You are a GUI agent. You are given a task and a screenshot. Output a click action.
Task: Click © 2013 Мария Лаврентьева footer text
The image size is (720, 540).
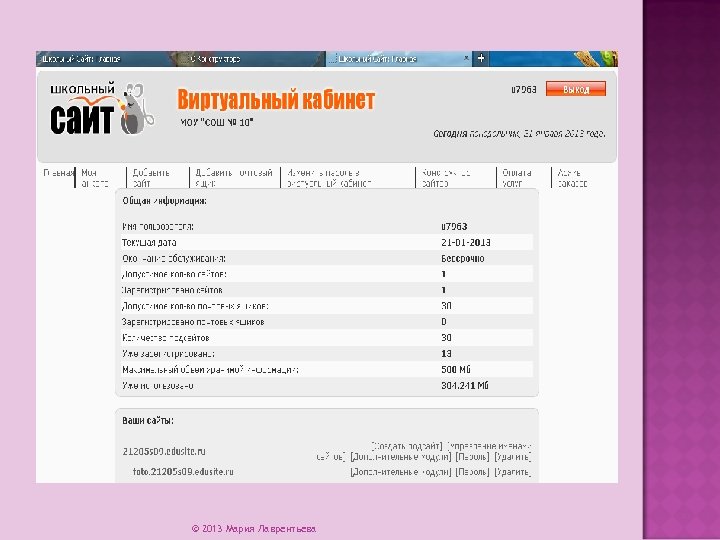253,529
